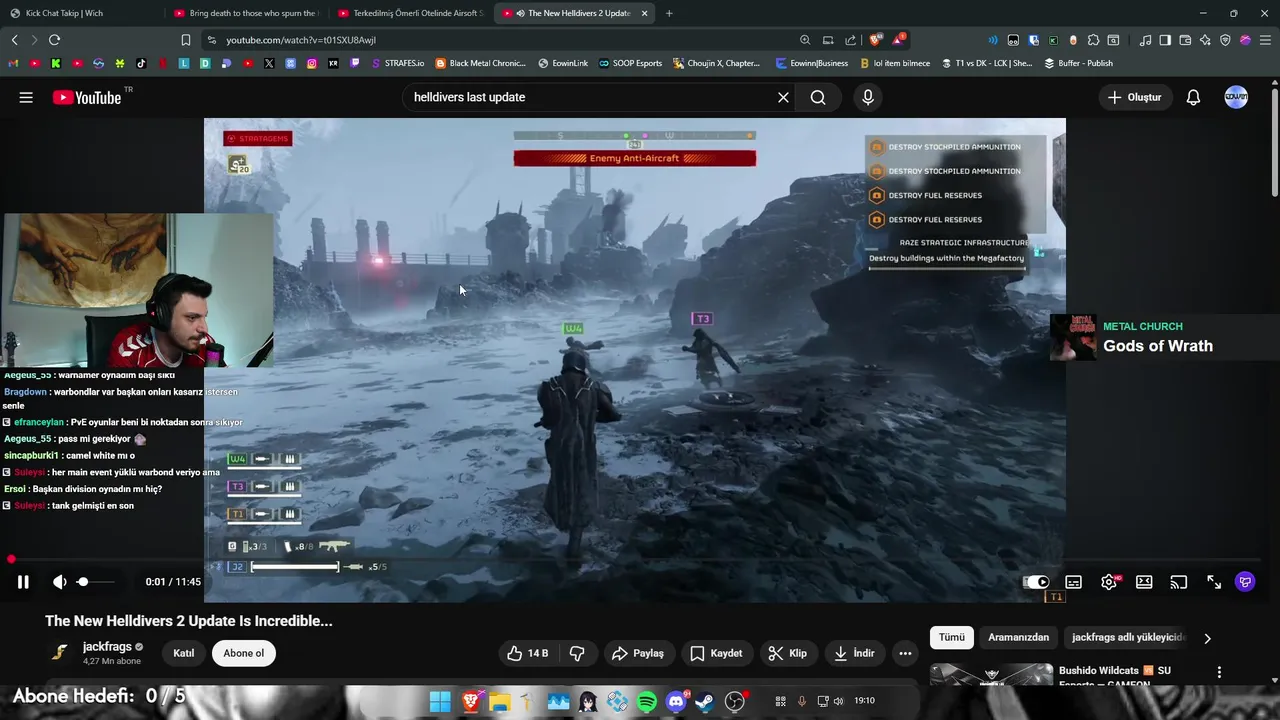Cast video with Play on TV icon
Image resolution: width=1280 pixels, height=720 pixels.
[x=1179, y=582]
